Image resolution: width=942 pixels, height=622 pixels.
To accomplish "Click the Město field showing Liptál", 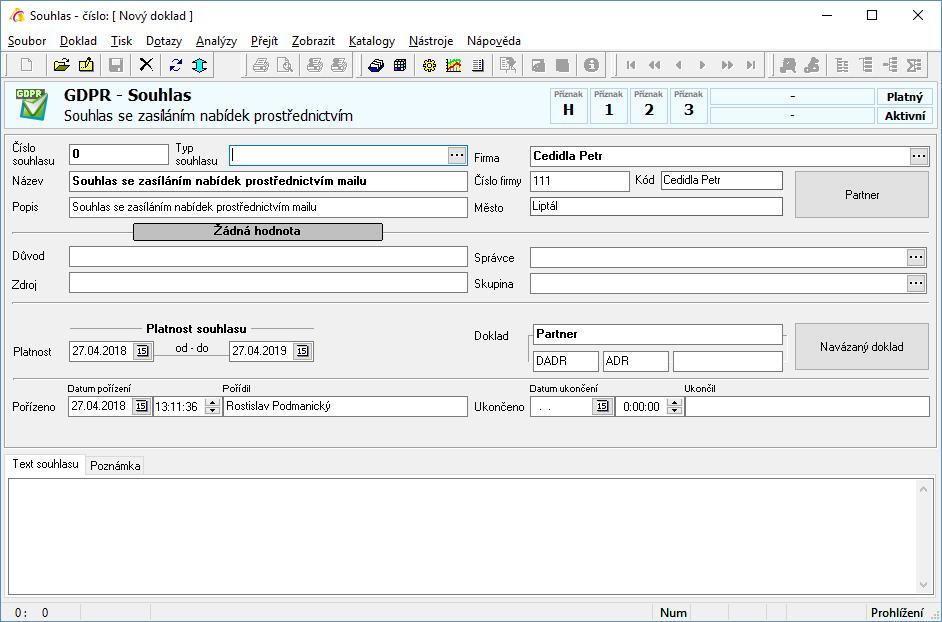I will [657, 206].
